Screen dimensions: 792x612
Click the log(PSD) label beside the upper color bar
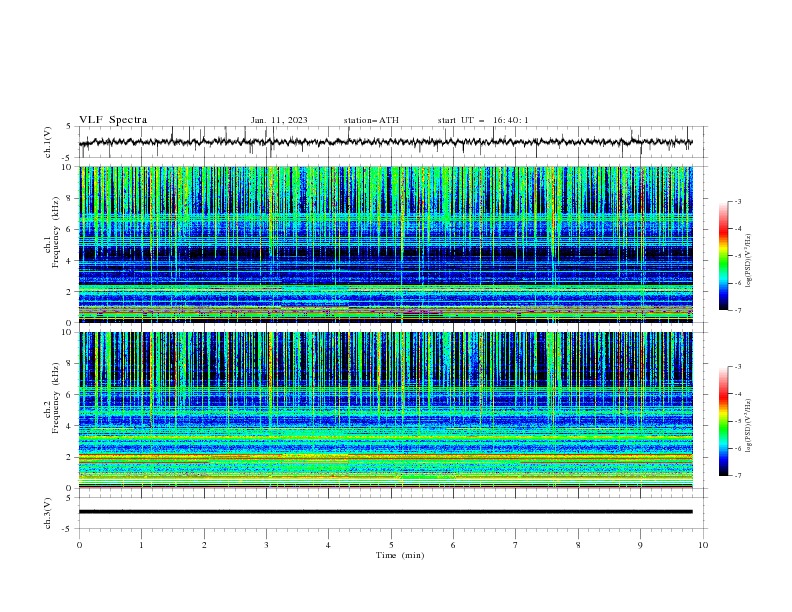coord(749,261)
